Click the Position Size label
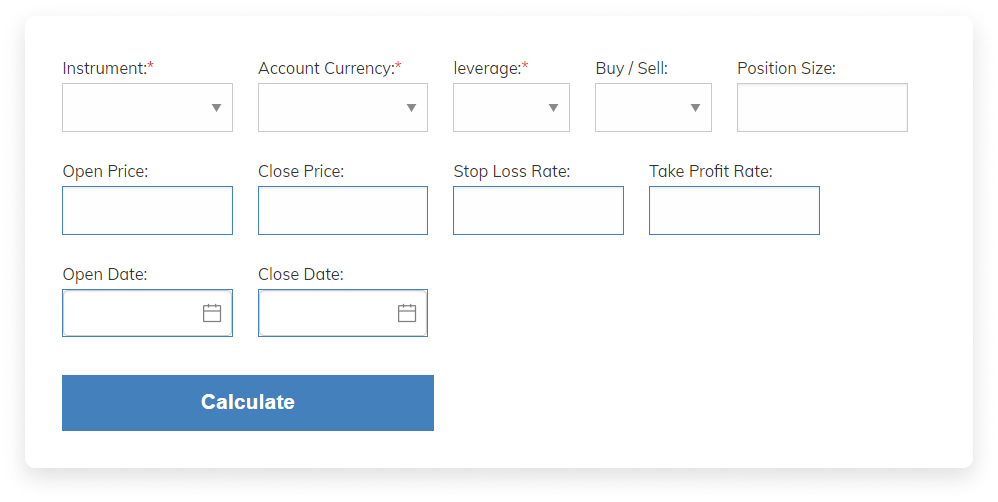Image resolution: width=998 pixels, height=502 pixels. coord(786,68)
